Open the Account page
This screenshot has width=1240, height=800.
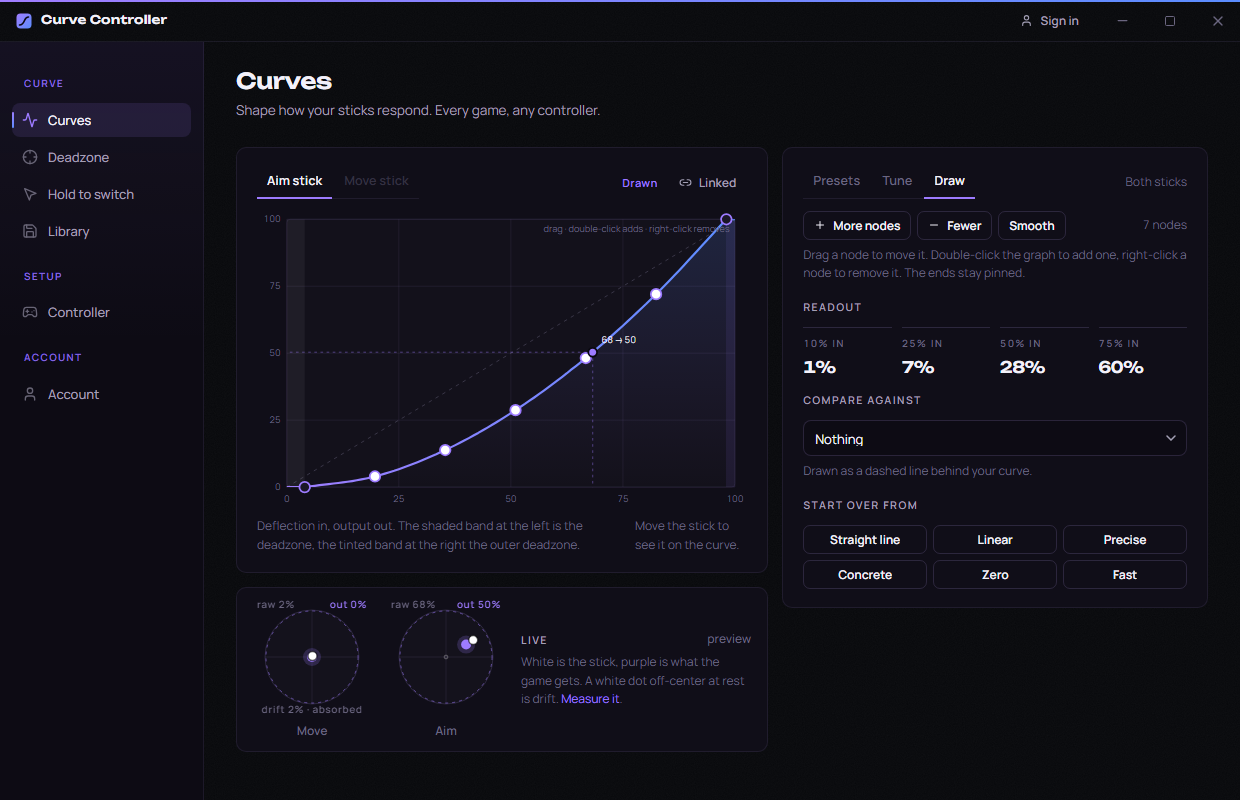click(x=101, y=394)
